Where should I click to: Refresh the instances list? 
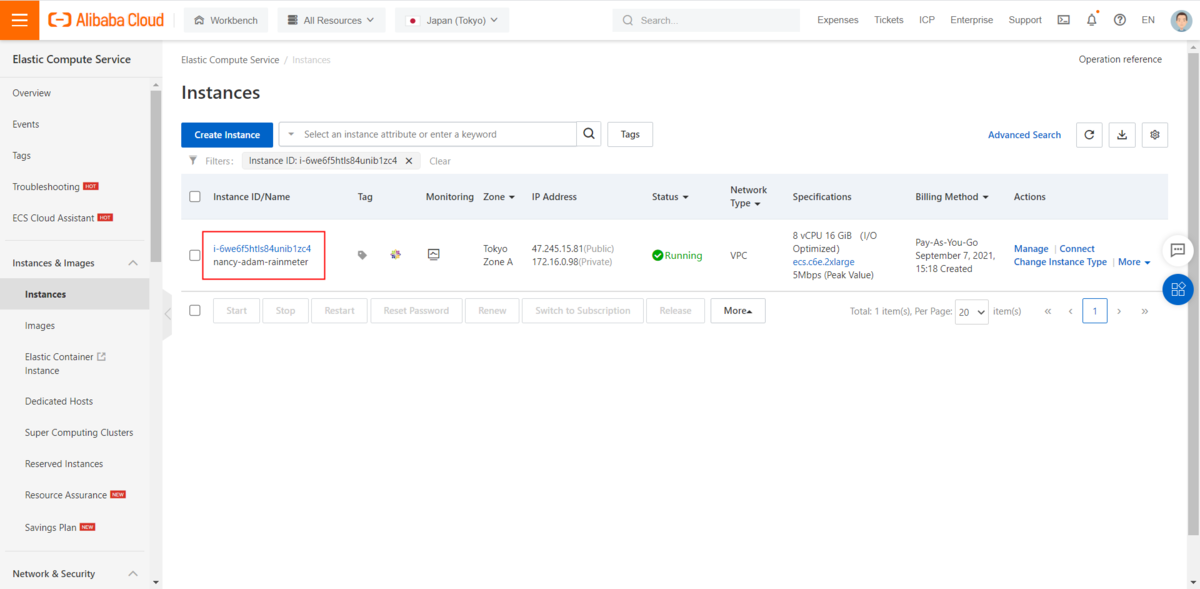(x=1089, y=135)
